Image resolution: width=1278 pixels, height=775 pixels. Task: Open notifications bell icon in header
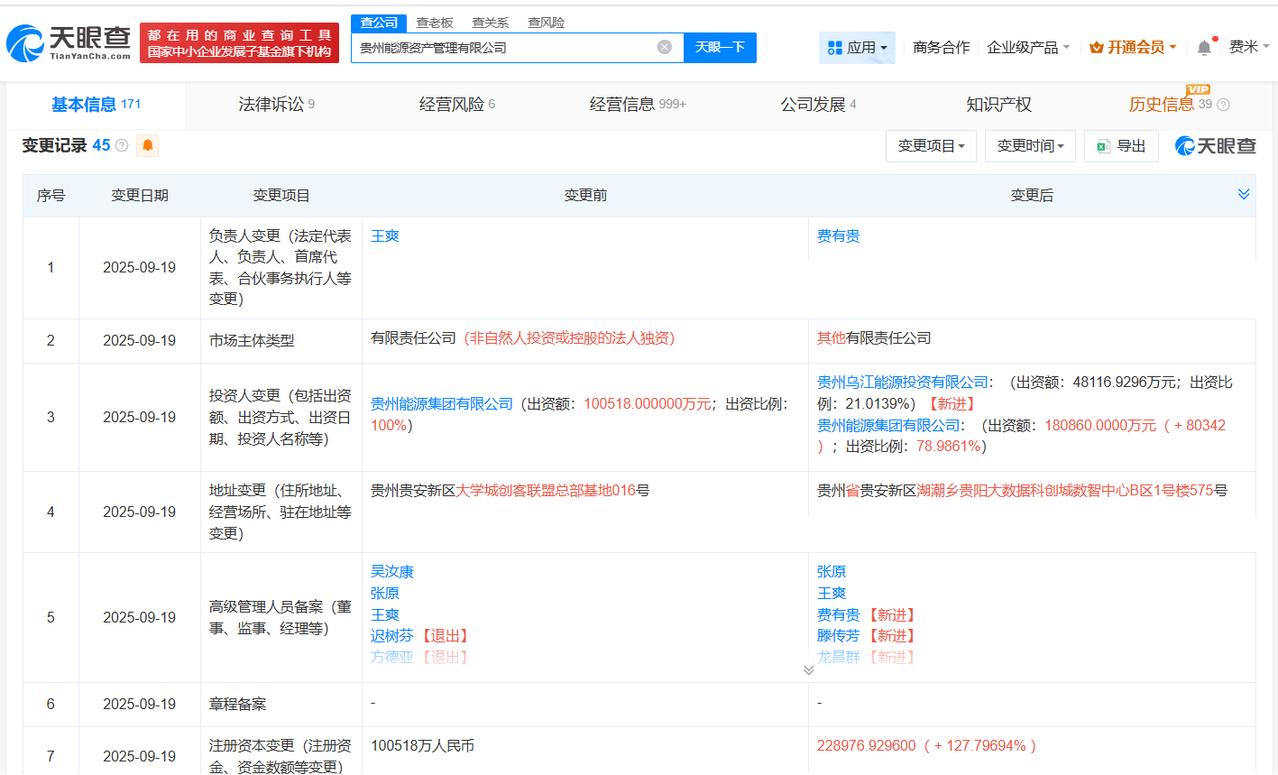coord(1204,47)
